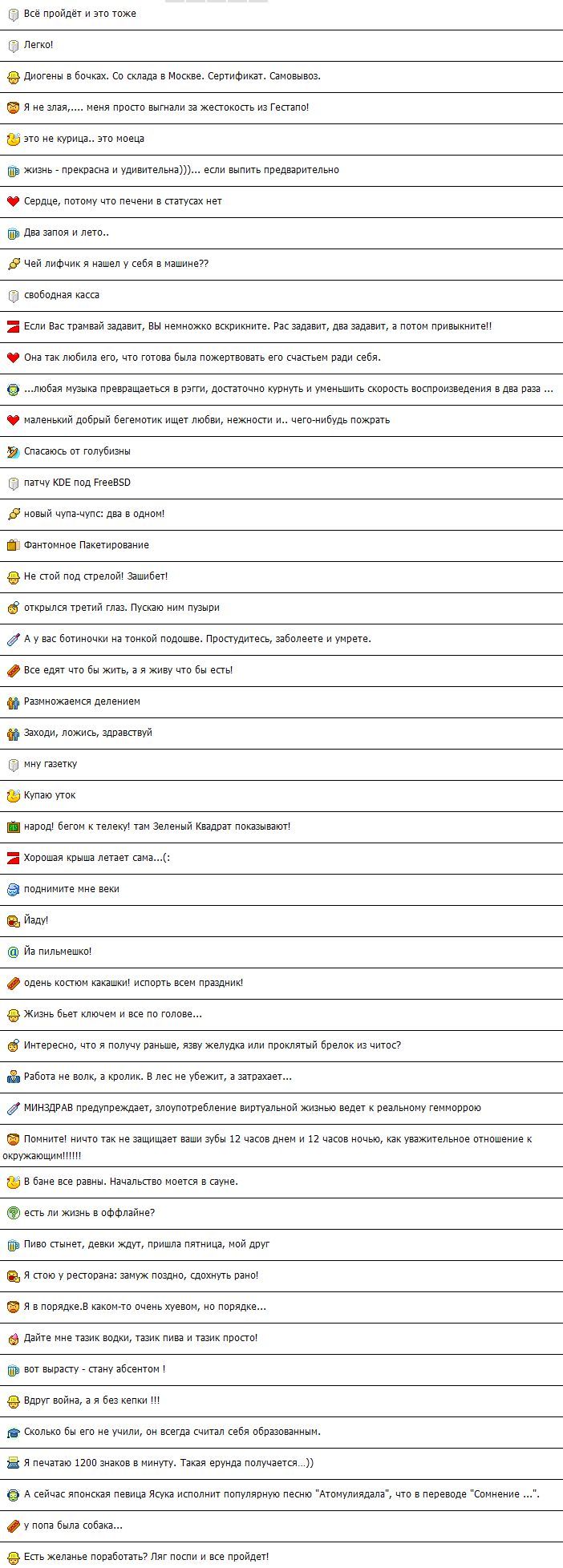This screenshot has height=1568, width=563.
Task: Click the heart icon beside "Сердце, потому что печени"
Action: 13,201
